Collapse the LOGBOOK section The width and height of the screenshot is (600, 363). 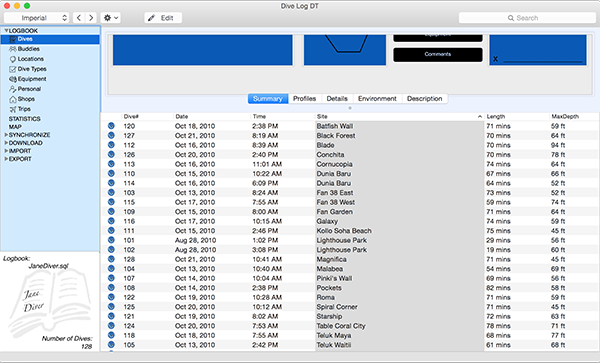click(6, 30)
